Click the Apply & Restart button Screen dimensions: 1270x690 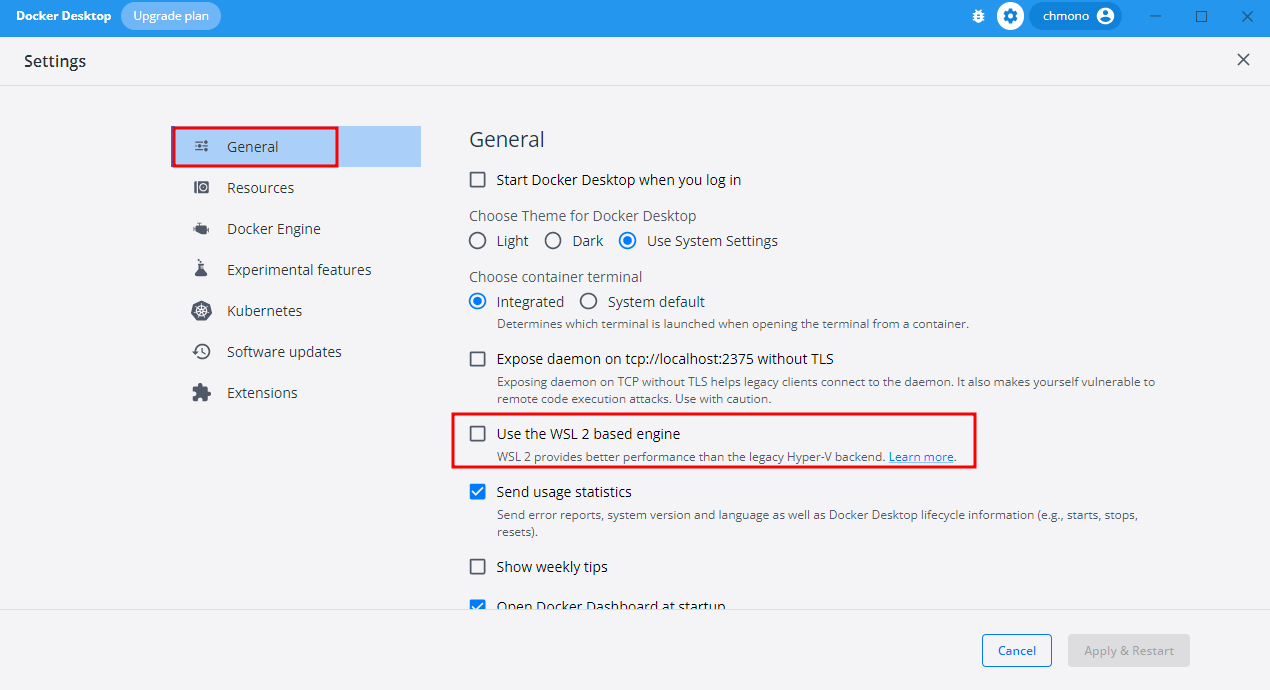pyautogui.click(x=1129, y=651)
